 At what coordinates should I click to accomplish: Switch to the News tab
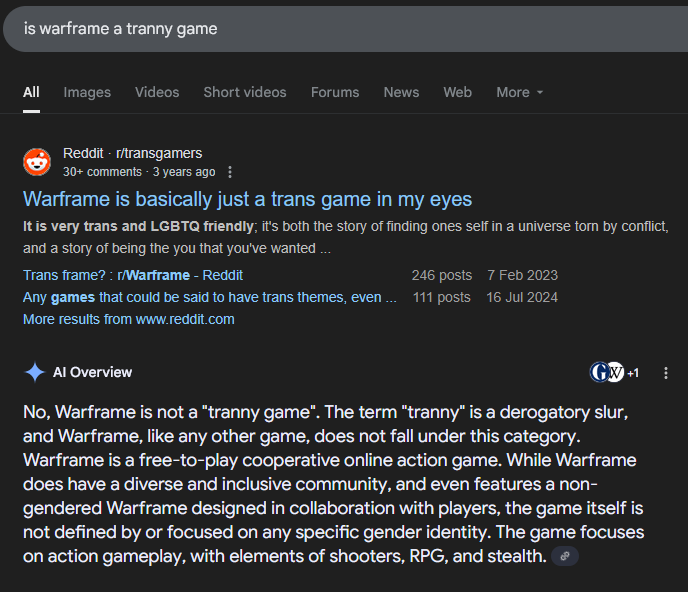coord(401,92)
